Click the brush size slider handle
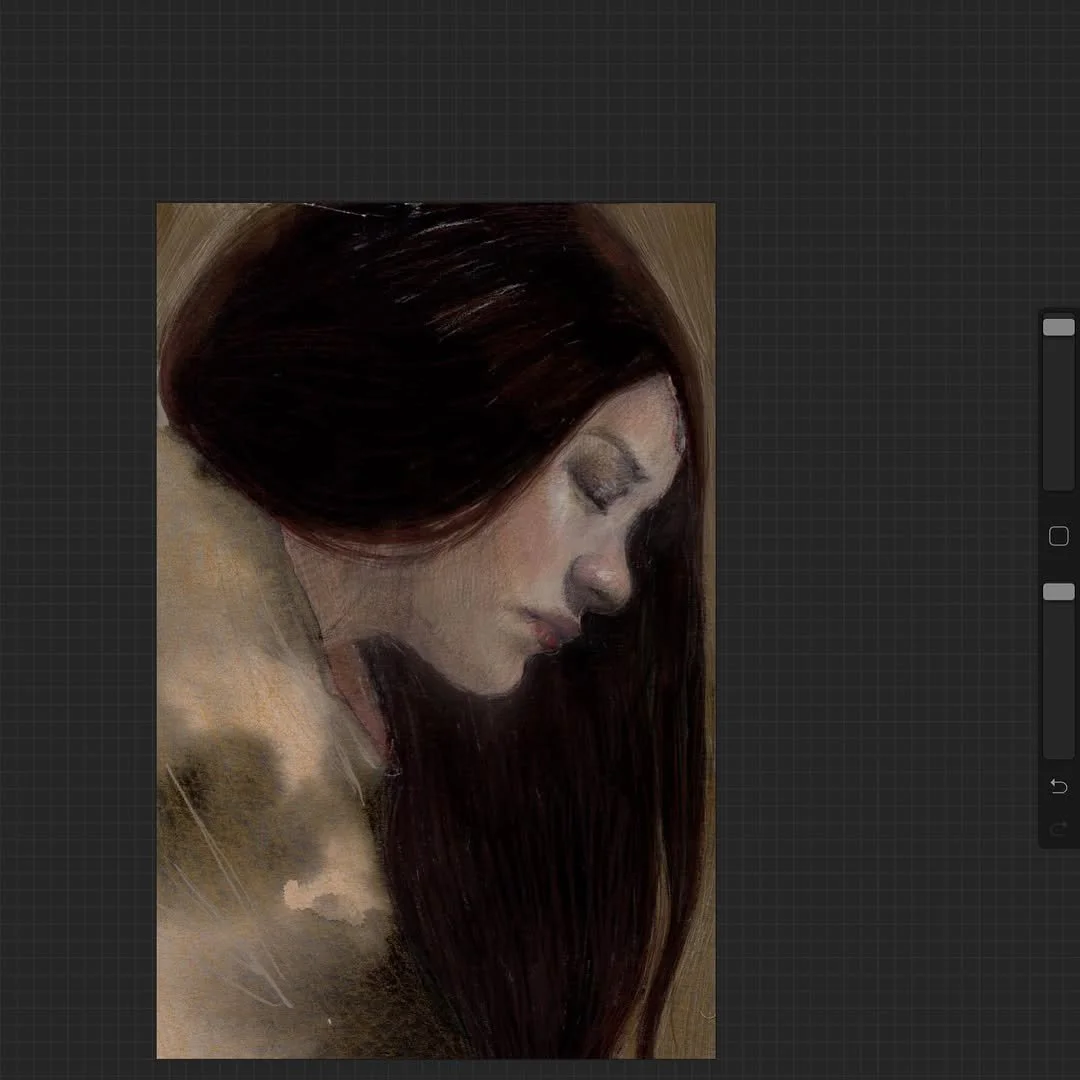Viewport: 1080px width, 1080px height. pyautogui.click(x=1059, y=327)
